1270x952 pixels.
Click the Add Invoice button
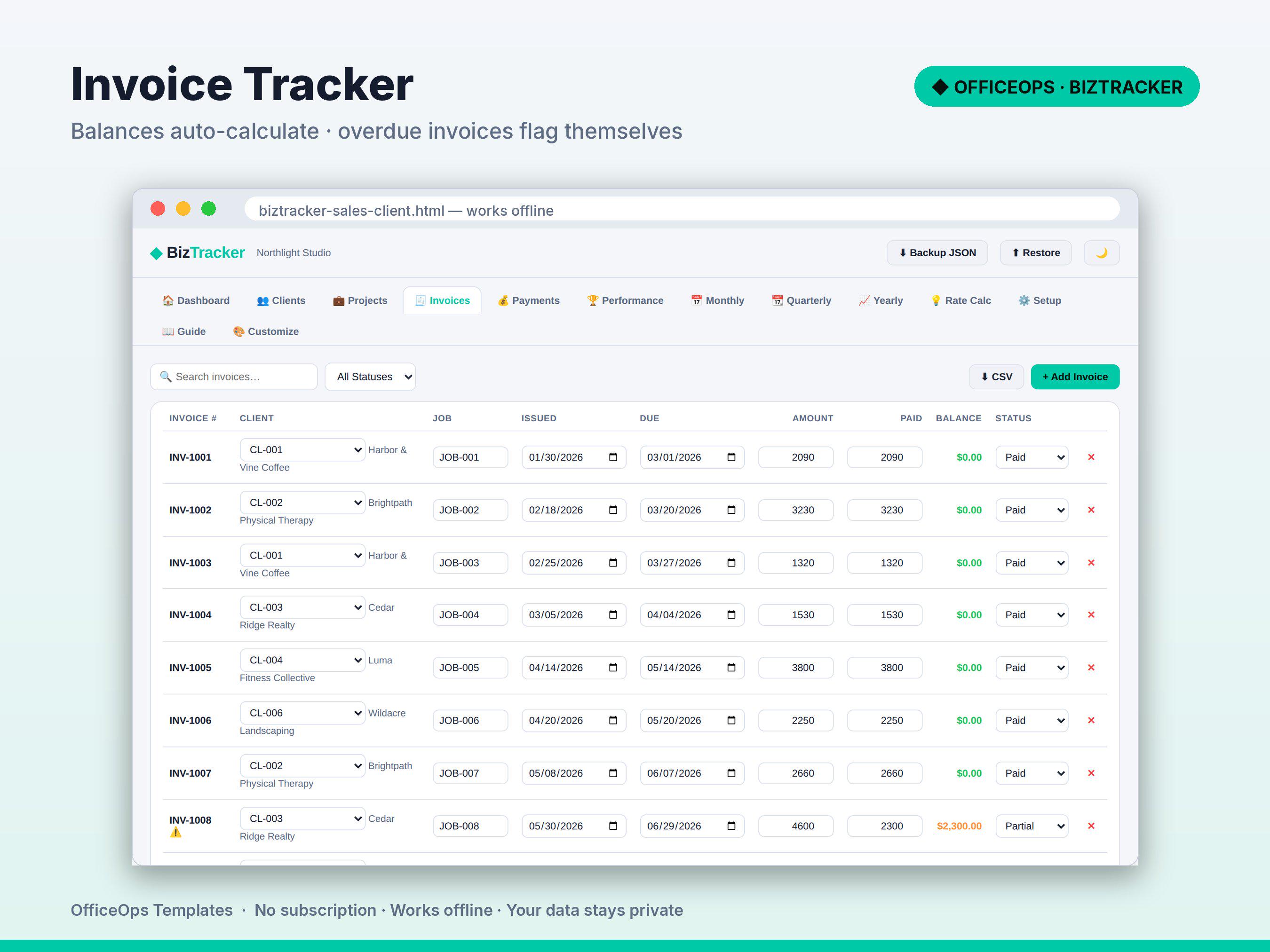(x=1075, y=377)
